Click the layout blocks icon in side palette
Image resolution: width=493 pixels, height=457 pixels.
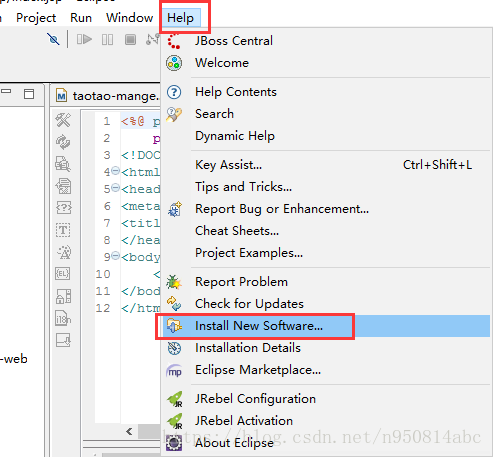tap(63, 296)
